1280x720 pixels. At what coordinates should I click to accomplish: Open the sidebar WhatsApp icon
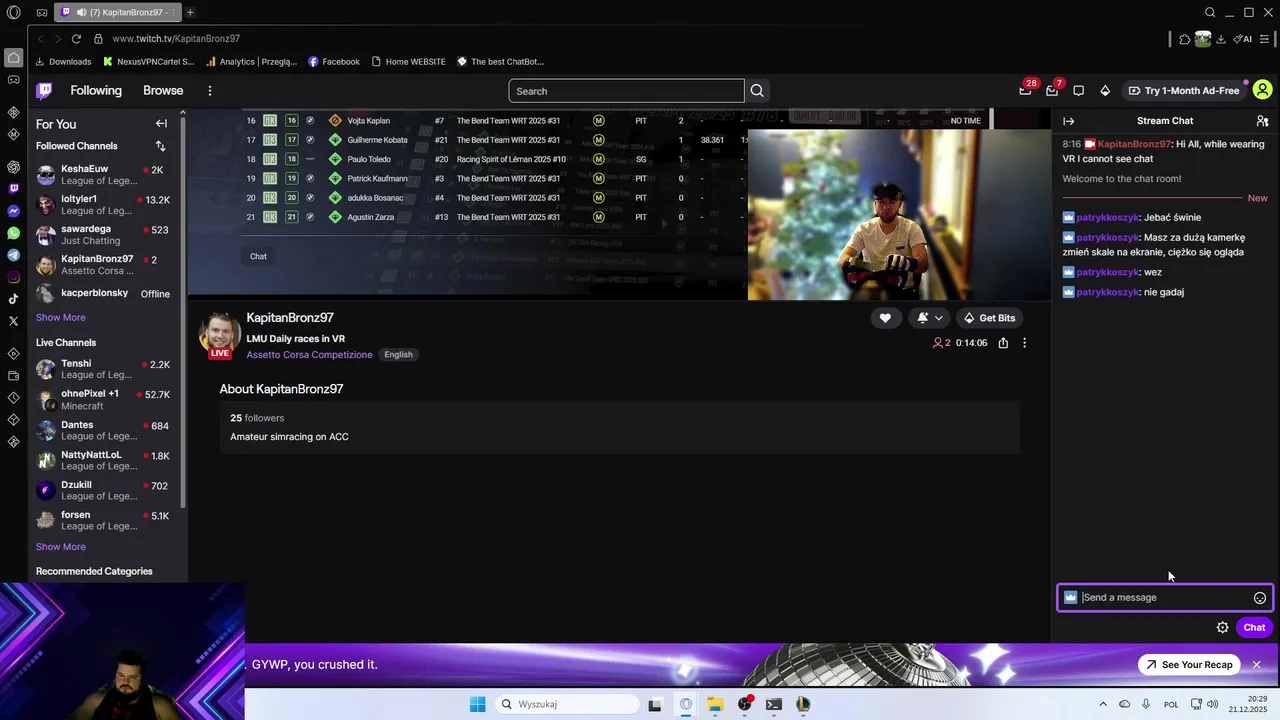[13, 233]
